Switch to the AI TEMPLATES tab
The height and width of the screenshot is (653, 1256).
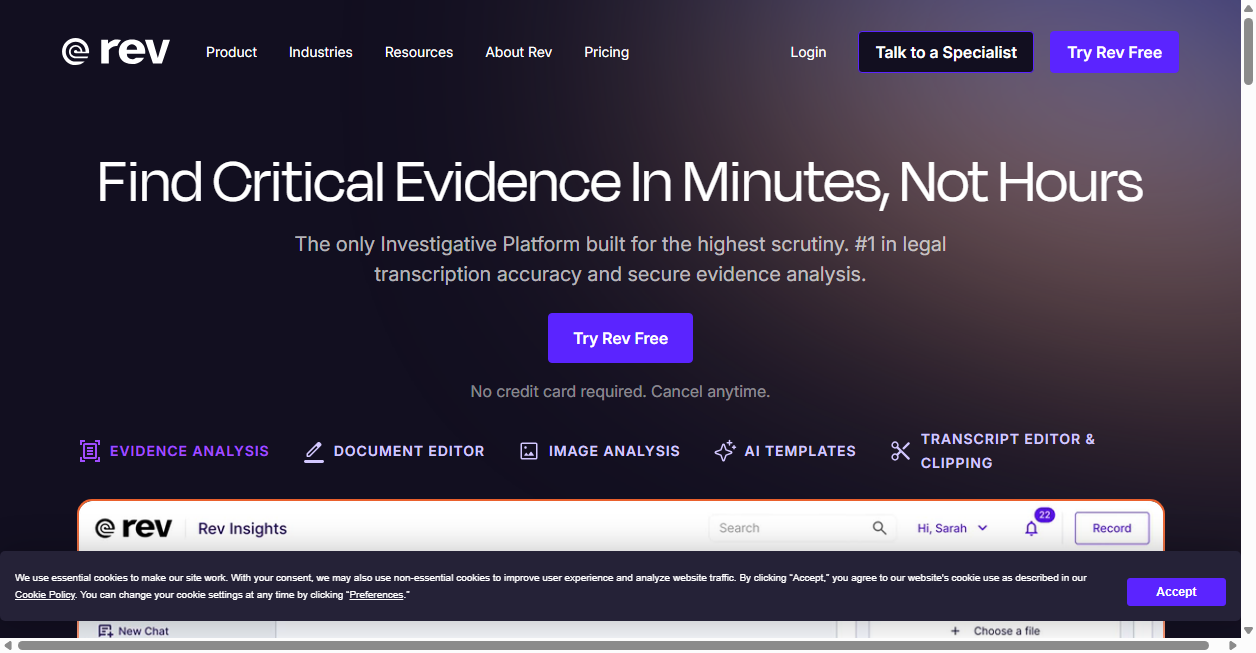click(786, 451)
